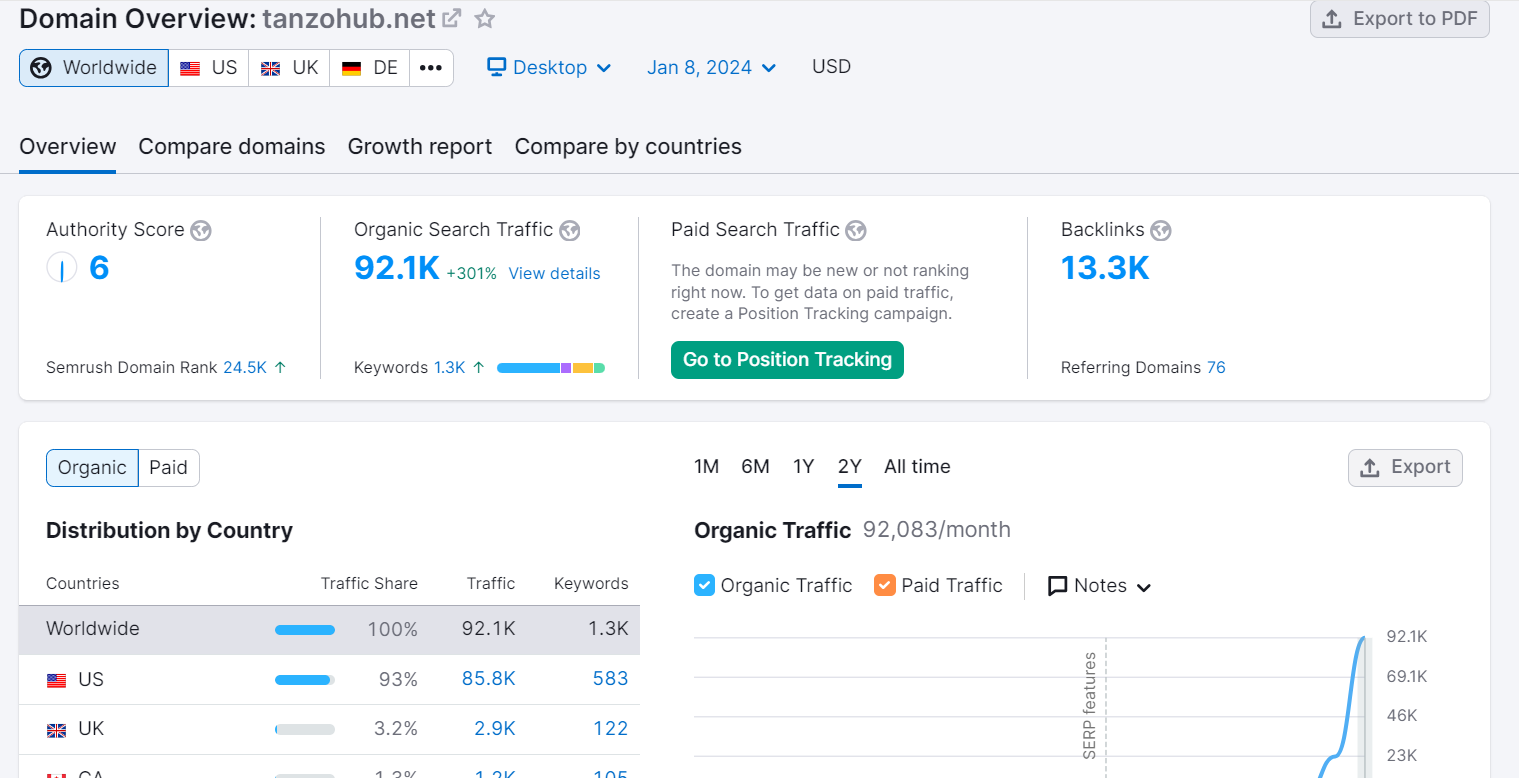Click Traffic Share column header
This screenshot has width=1519, height=778.
coord(369,584)
